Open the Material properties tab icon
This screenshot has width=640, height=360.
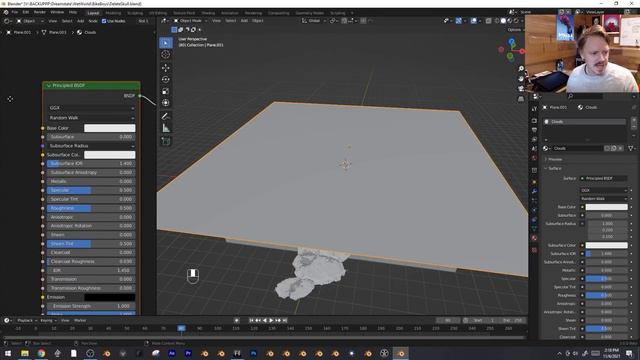(x=534, y=238)
